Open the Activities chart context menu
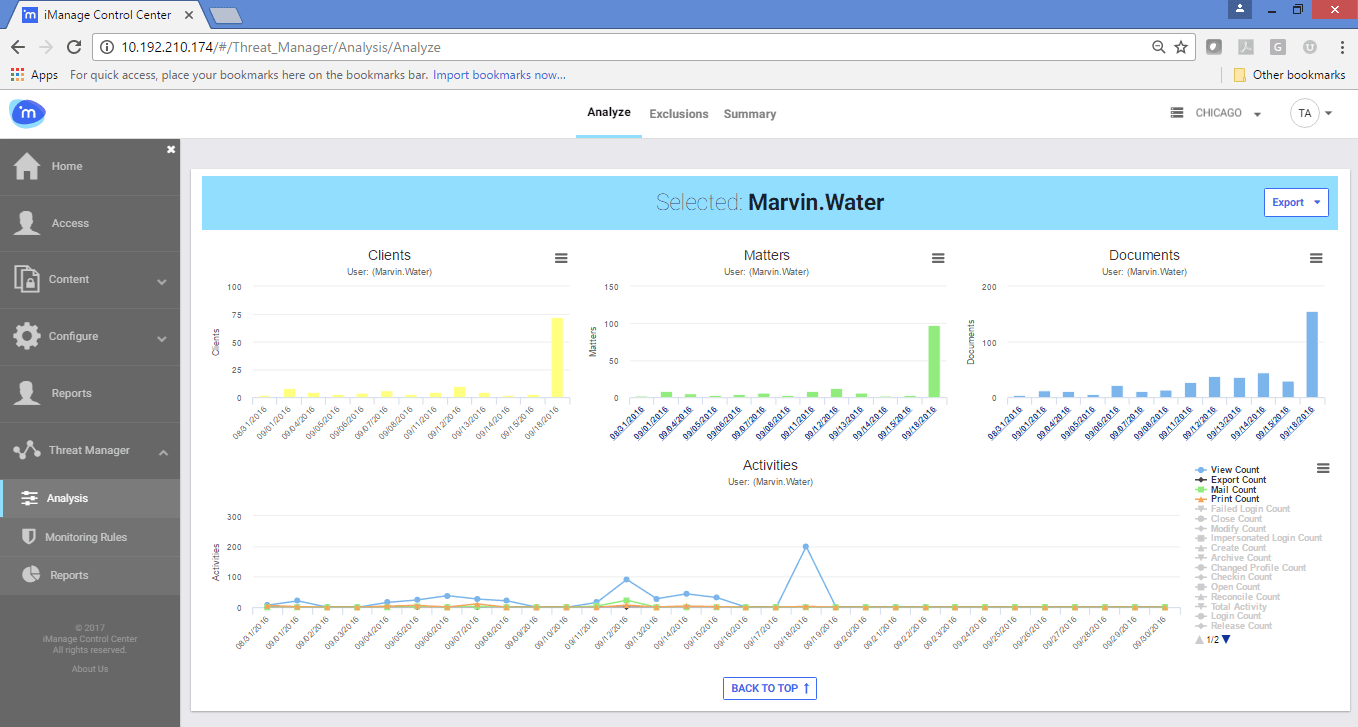1358x727 pixels. coord(1323,467)
